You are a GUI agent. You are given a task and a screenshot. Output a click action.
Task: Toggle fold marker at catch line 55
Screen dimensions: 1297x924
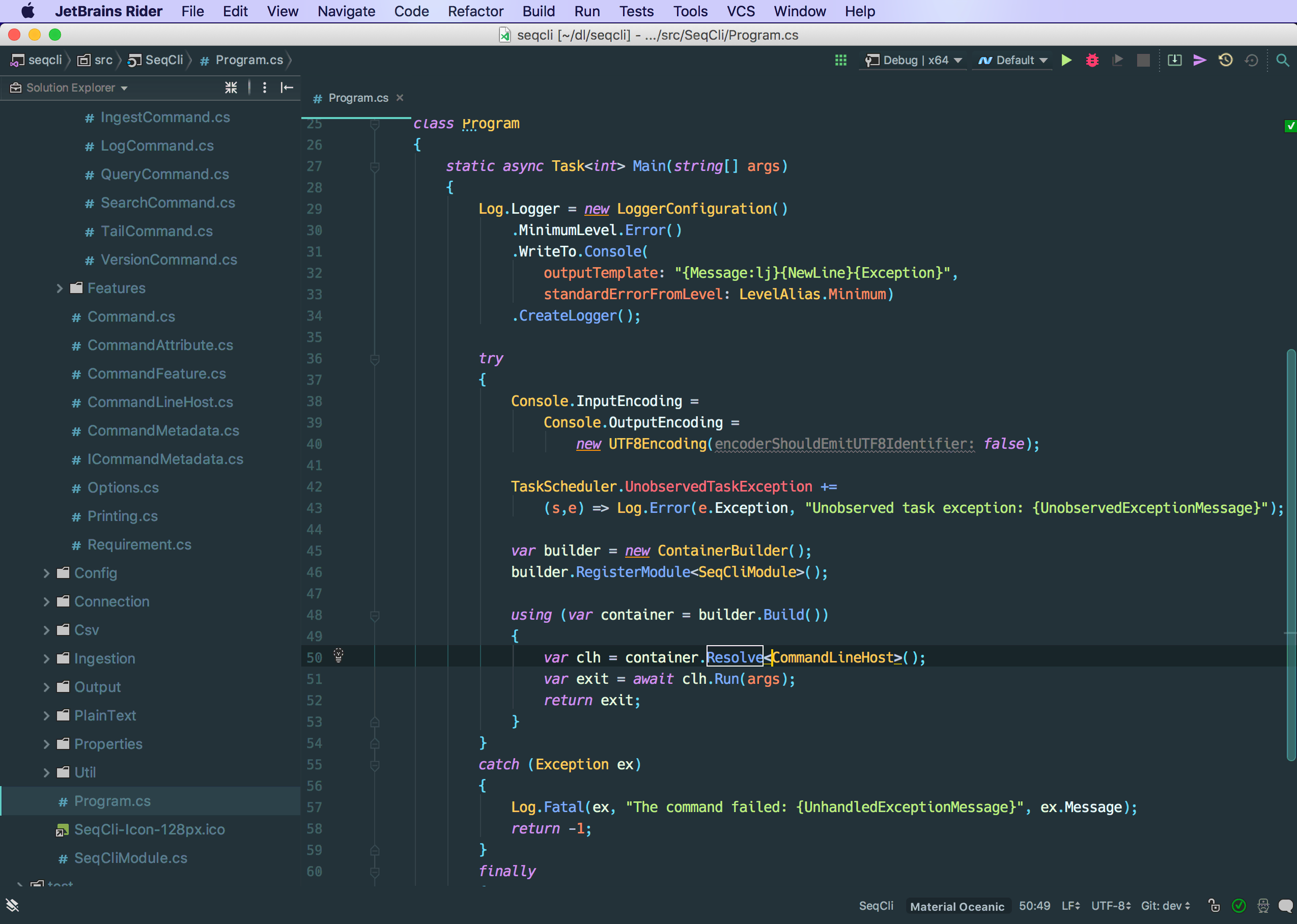(x=375, y=765)
